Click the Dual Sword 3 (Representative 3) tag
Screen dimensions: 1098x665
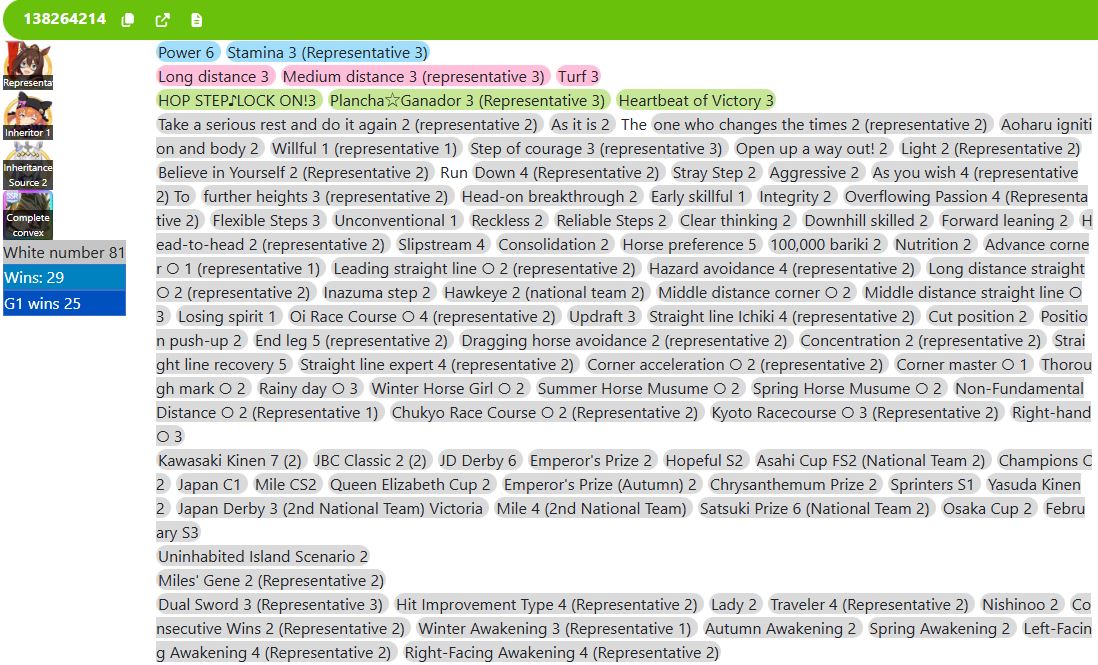(270, 604)
